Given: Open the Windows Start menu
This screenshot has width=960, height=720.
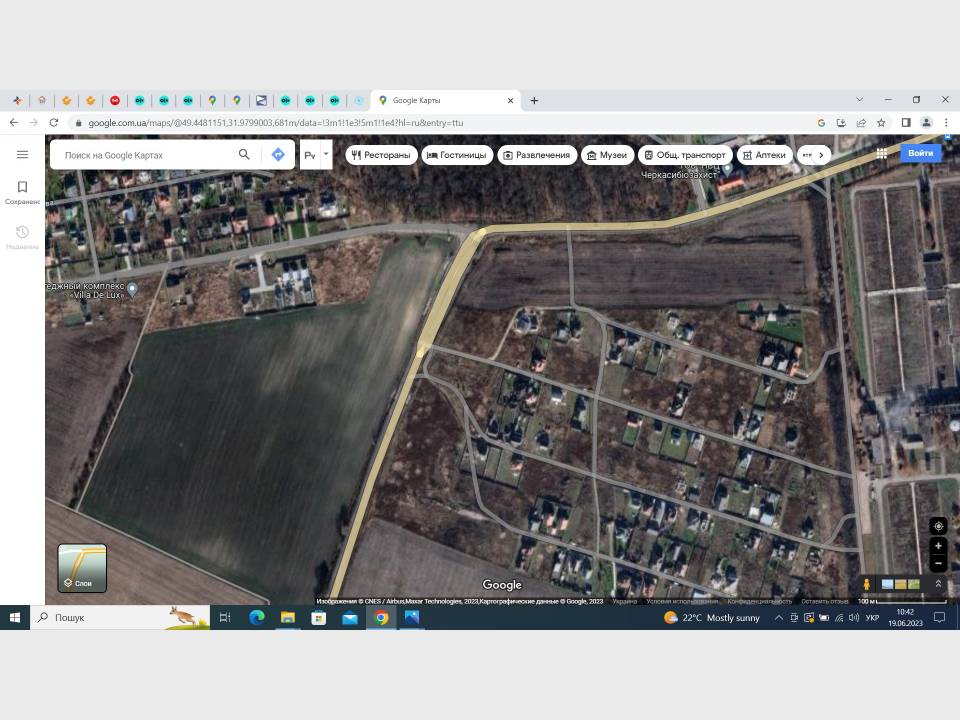Looking at the screenshot, I should click(15, 617).
